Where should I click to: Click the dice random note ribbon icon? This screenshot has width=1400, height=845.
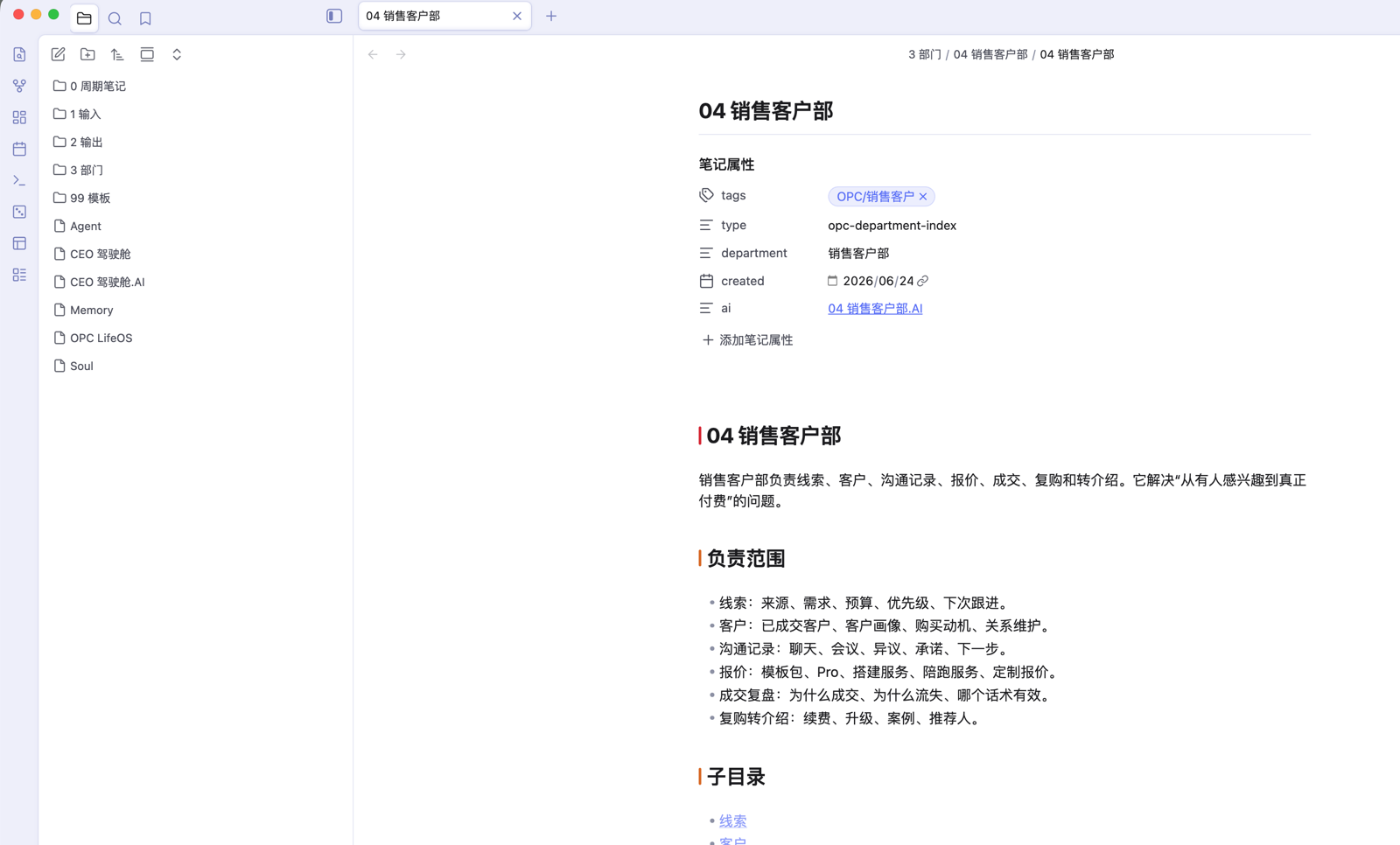pos(19,212)
